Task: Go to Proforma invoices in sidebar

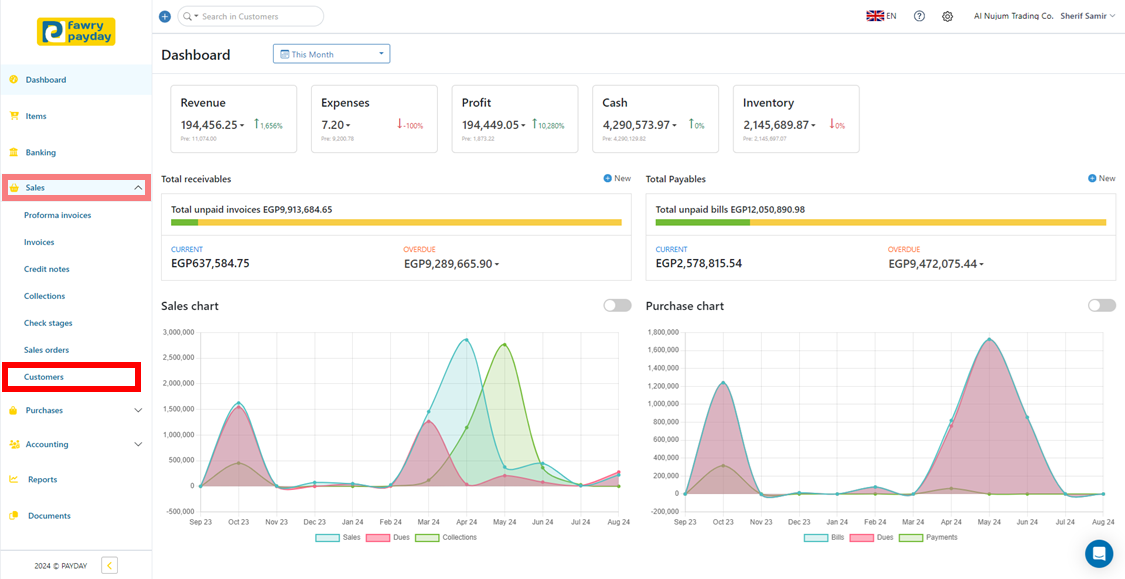Action: (57, 215)
